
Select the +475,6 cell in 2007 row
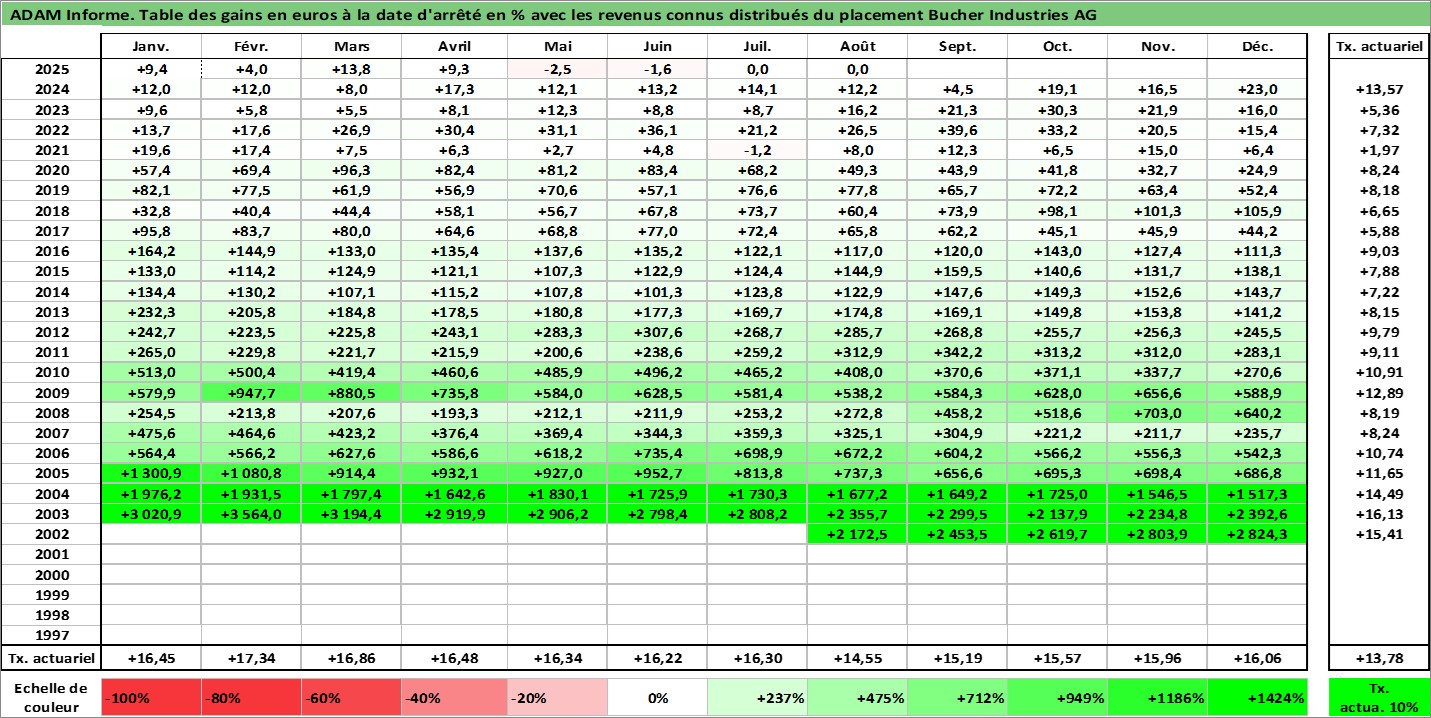pyautogui.click(x=152, y=433)
